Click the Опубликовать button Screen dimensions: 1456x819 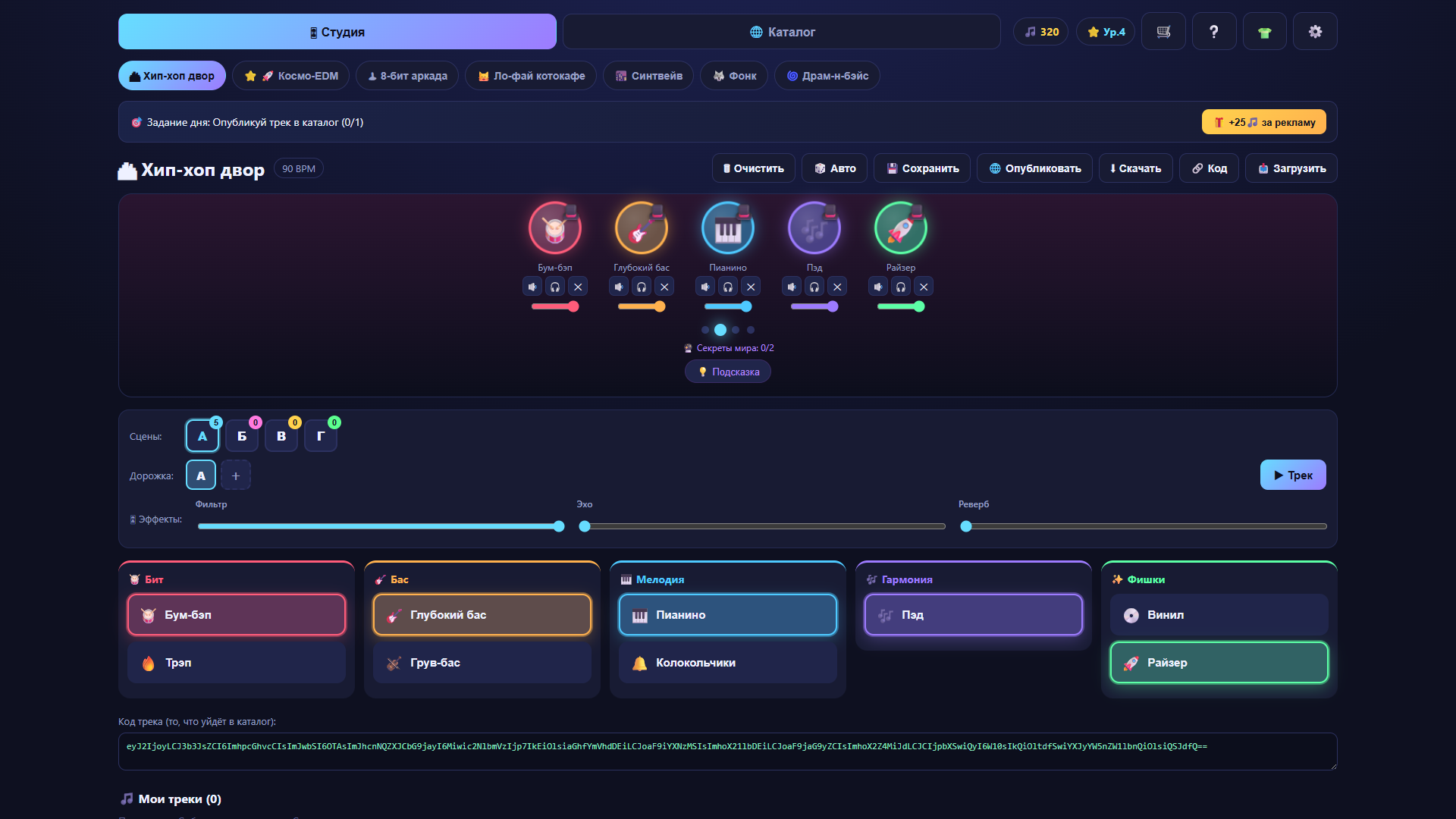point(1035,168)
